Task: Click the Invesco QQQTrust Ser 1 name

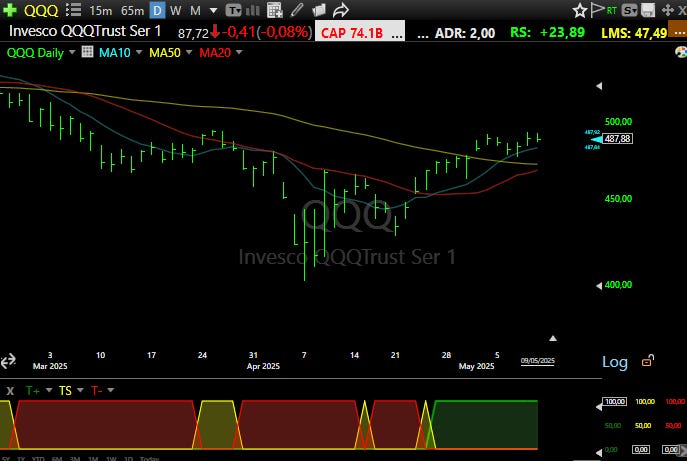Action: point(85,31)
